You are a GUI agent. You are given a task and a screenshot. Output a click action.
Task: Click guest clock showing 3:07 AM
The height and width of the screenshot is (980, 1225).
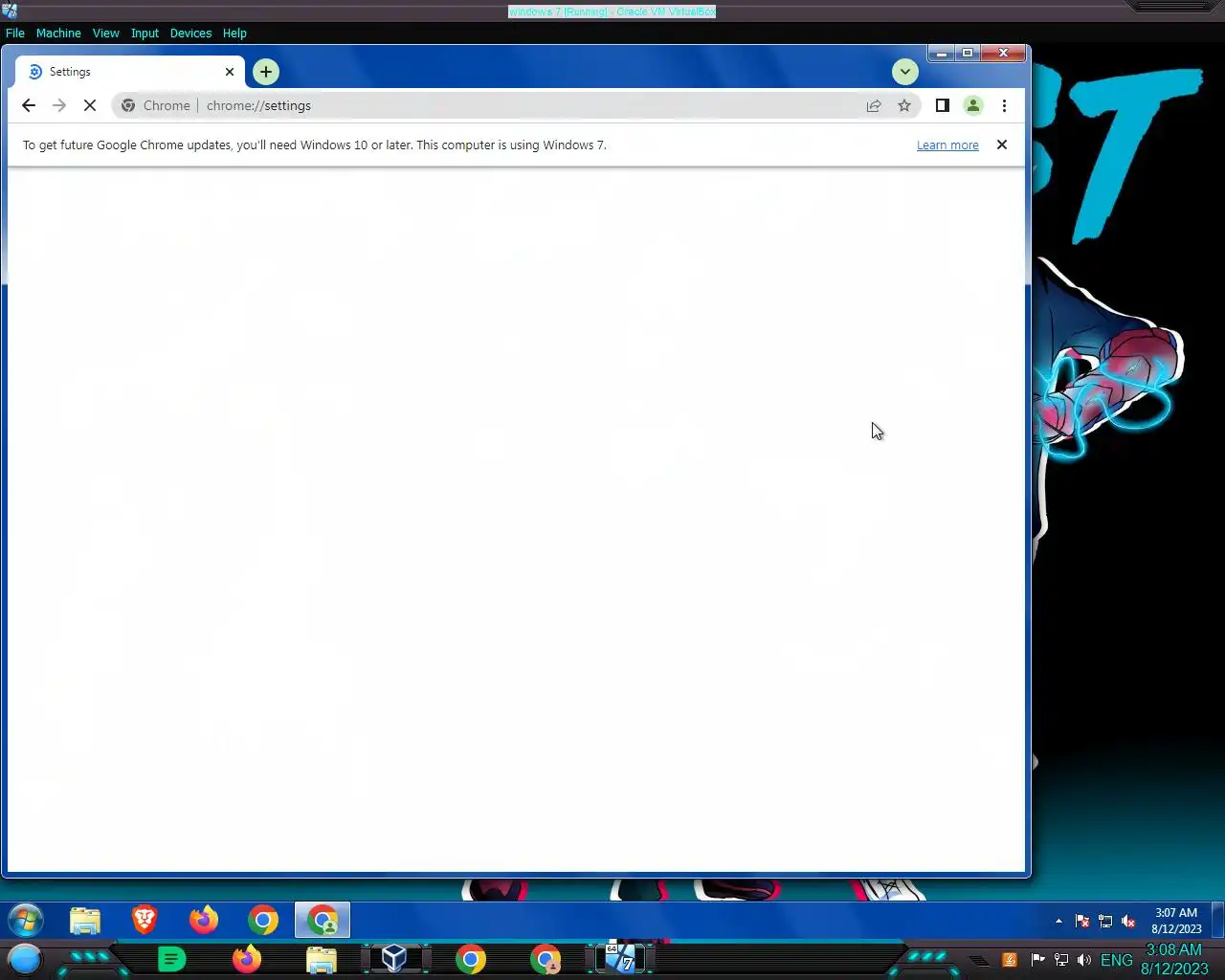(1176, 921)
